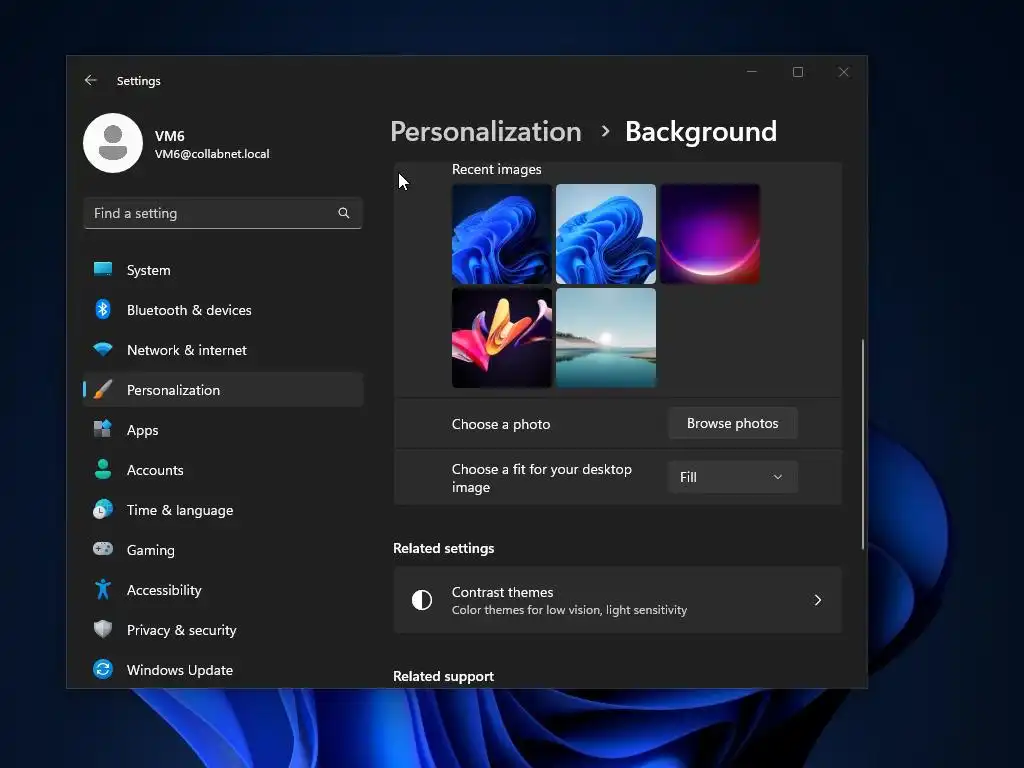The image size is (1024, 768).
Task: Open the Apps section
Action: (223, 430)
